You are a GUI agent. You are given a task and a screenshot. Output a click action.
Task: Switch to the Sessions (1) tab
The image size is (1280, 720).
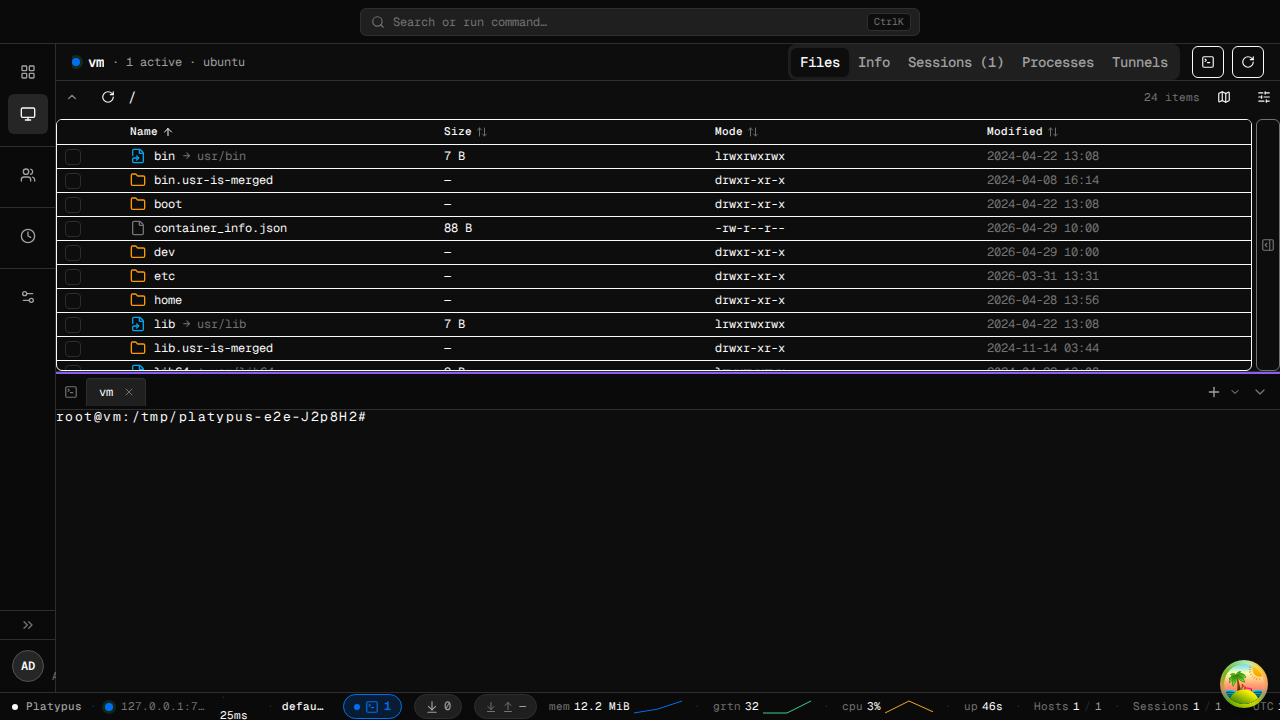tap(956, 62)
